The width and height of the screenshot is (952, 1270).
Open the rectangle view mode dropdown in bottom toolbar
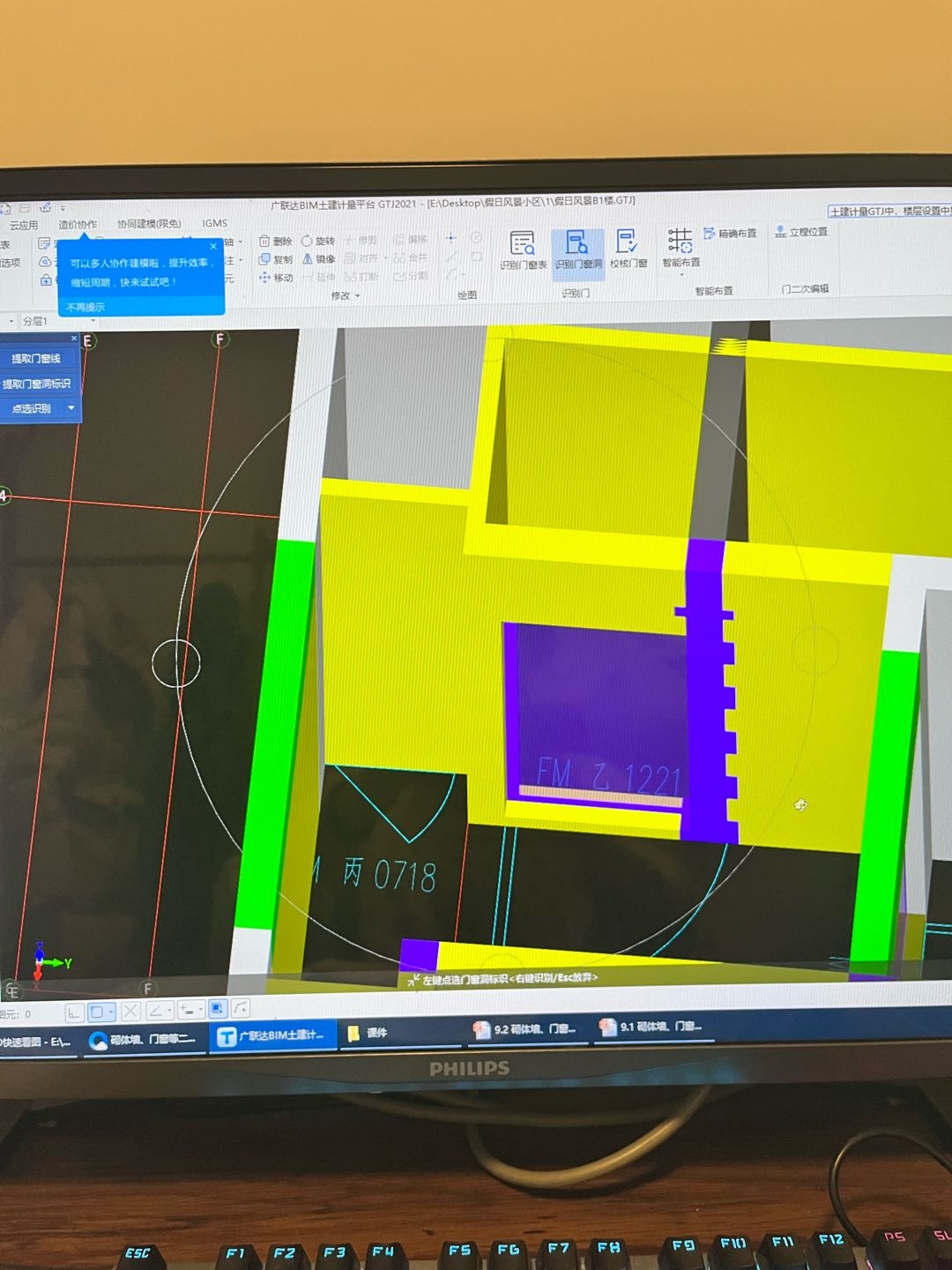click(111, 1012)
